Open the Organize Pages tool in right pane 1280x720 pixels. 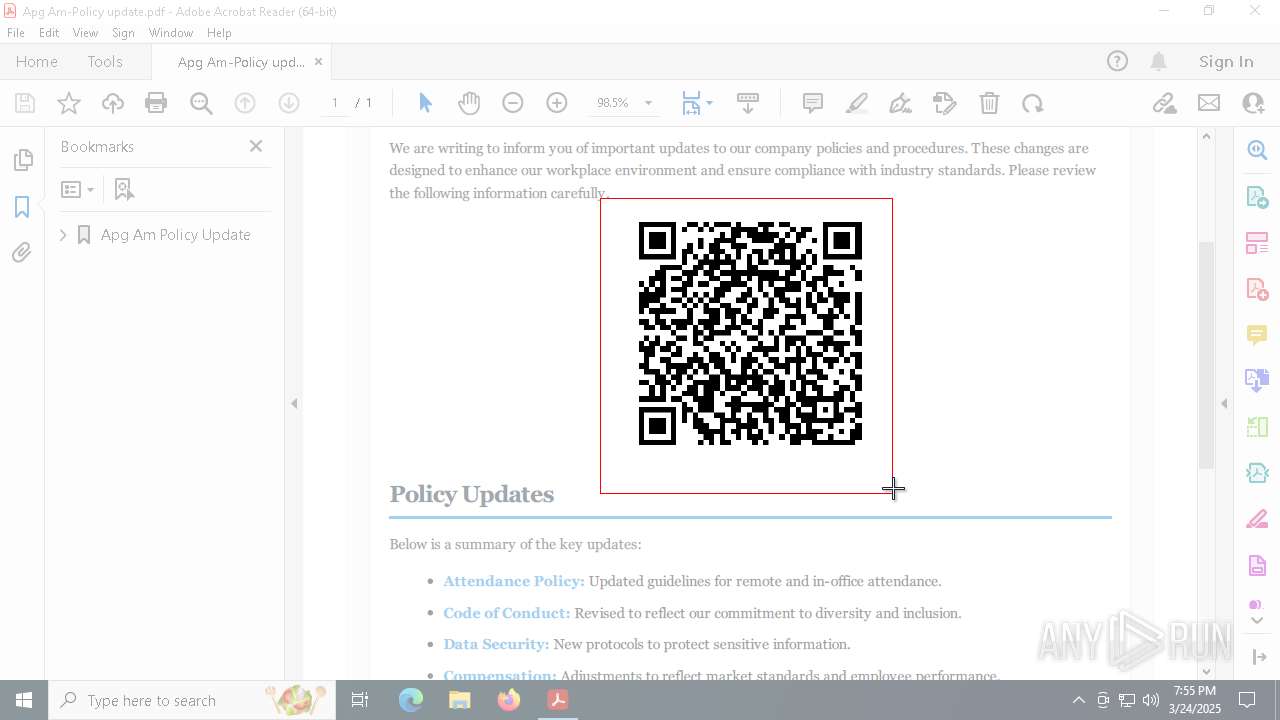tap(1257, 427)
